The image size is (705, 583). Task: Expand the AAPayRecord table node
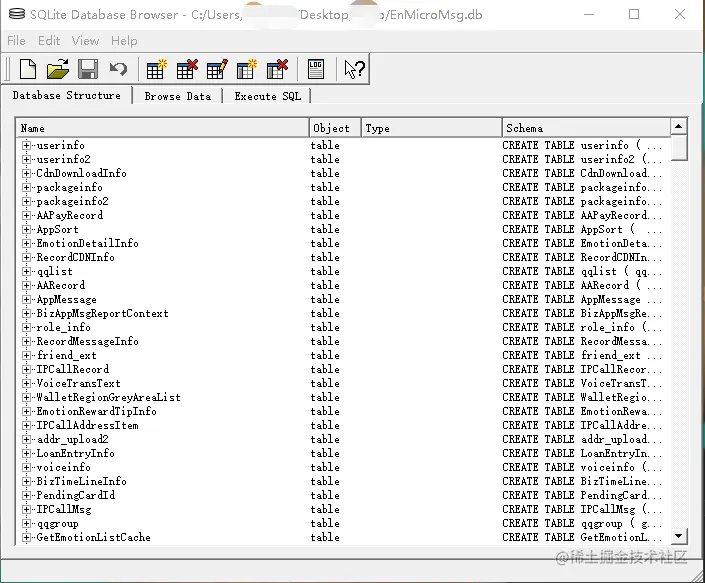click(26, 215)
